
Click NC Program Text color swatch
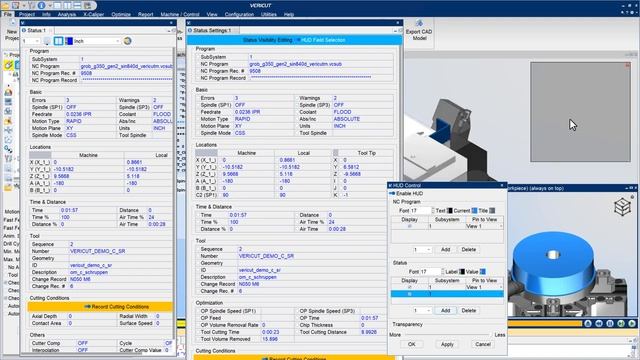coord(449,211)
